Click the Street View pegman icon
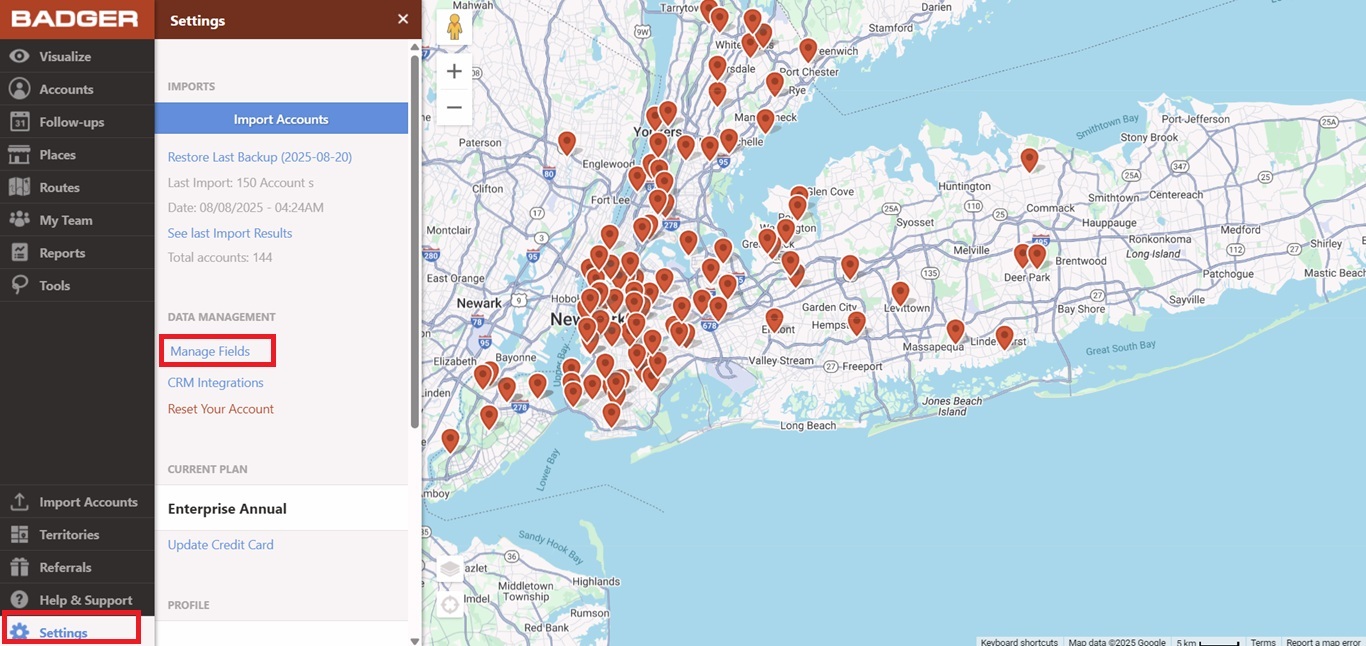The image size is (1366, 646). click(455, 27)
